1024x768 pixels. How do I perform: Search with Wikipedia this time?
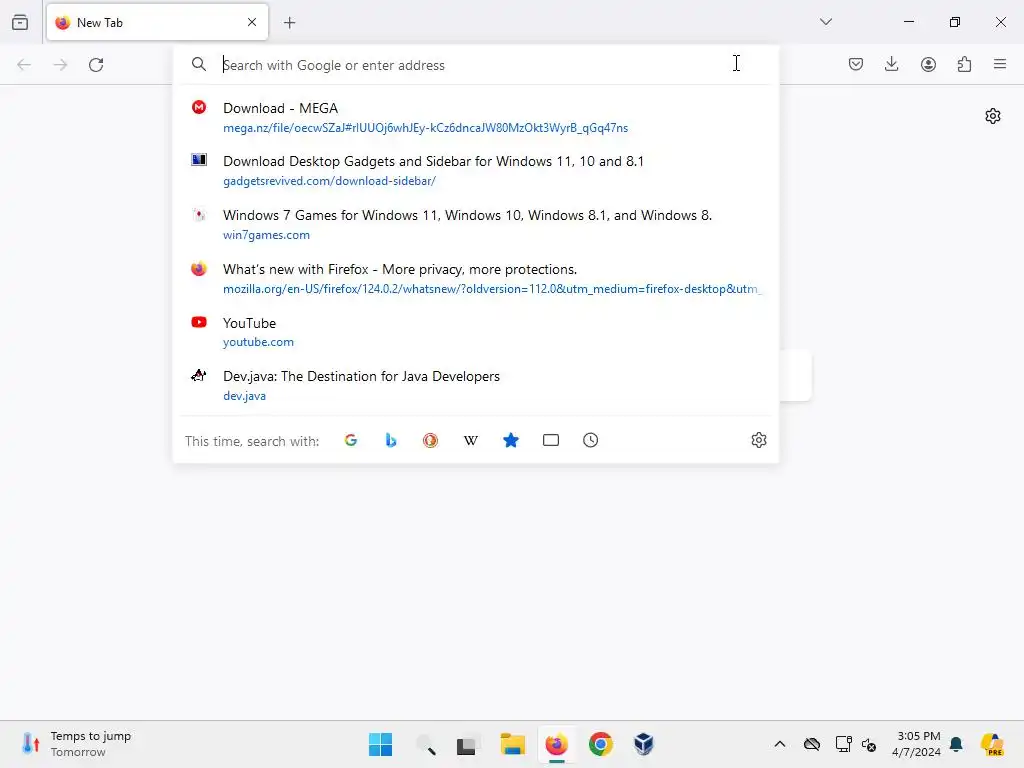(x=470, y=440)
